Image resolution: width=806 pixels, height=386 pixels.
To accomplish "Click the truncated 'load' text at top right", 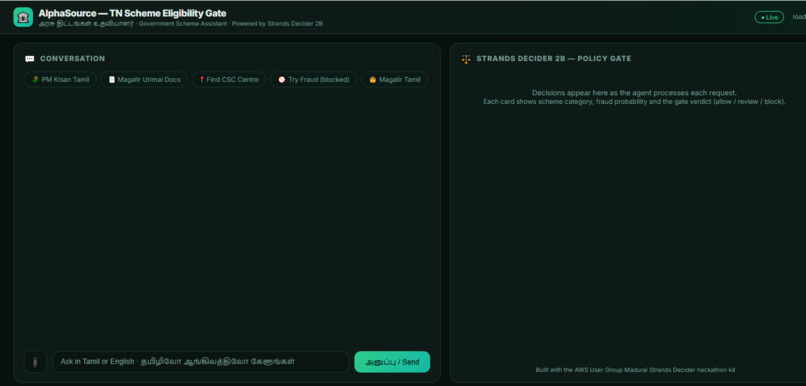I will [x=799, y=17].
